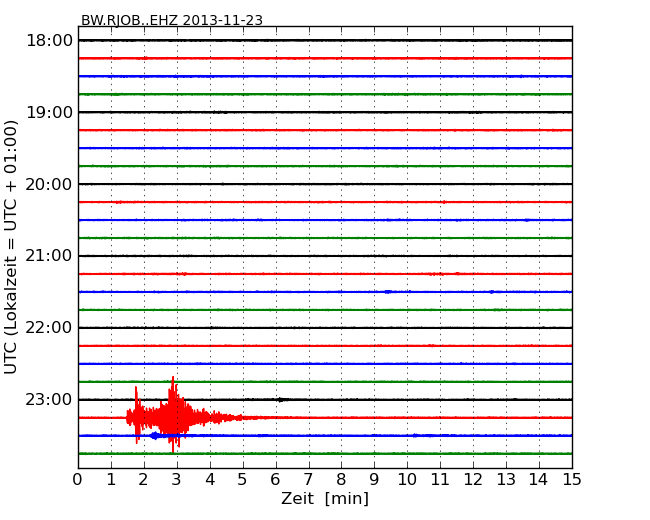
Task: Select the 23:00 time label
Action: 49,399
